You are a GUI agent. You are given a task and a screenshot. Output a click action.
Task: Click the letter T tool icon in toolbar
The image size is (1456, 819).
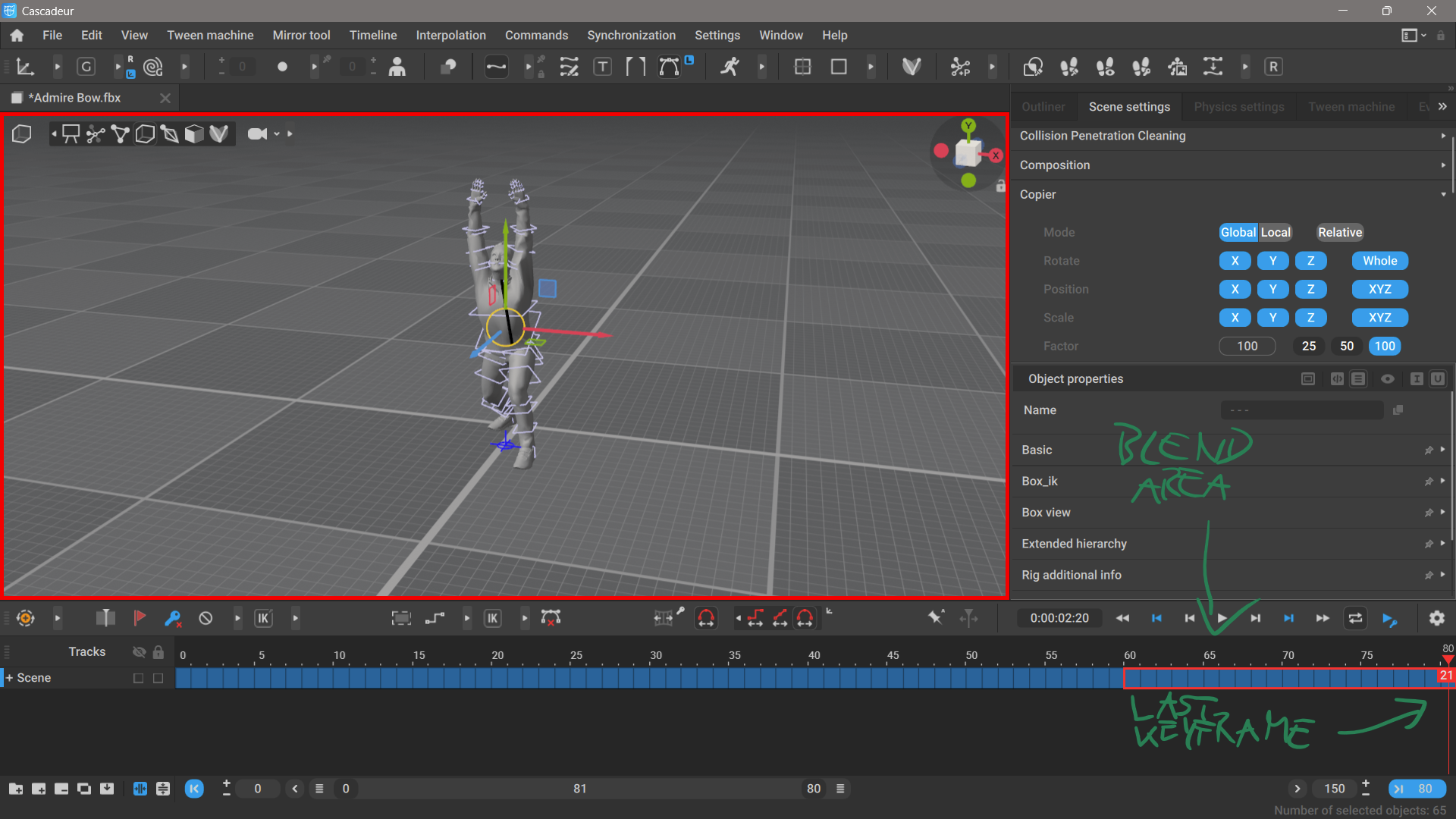(602, 67)
